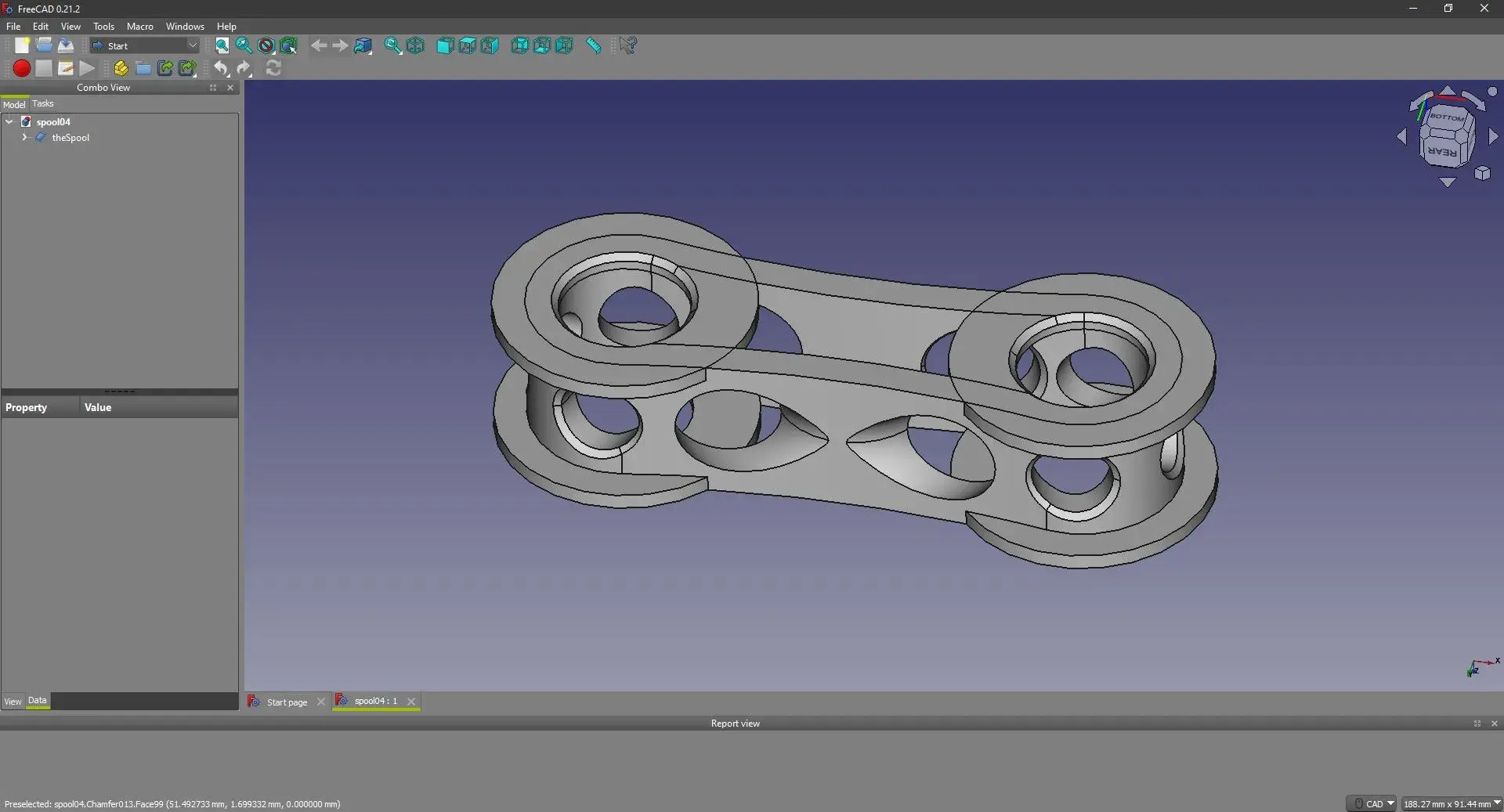The width and height of the screenshot is (1504, 812).
Task: Click the What's This help cursor icon
Action: click(628, 45)
